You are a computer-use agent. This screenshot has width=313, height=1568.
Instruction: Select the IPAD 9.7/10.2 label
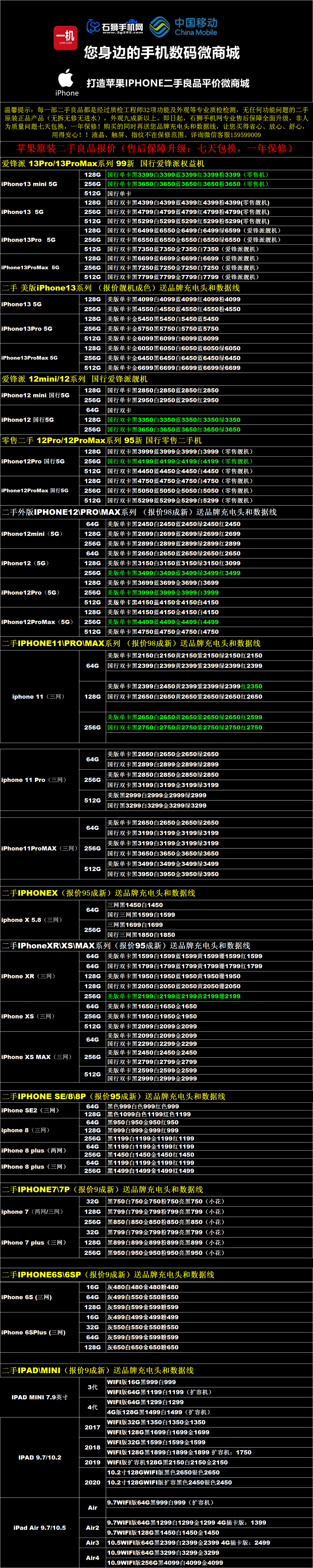coord(39,1457)
